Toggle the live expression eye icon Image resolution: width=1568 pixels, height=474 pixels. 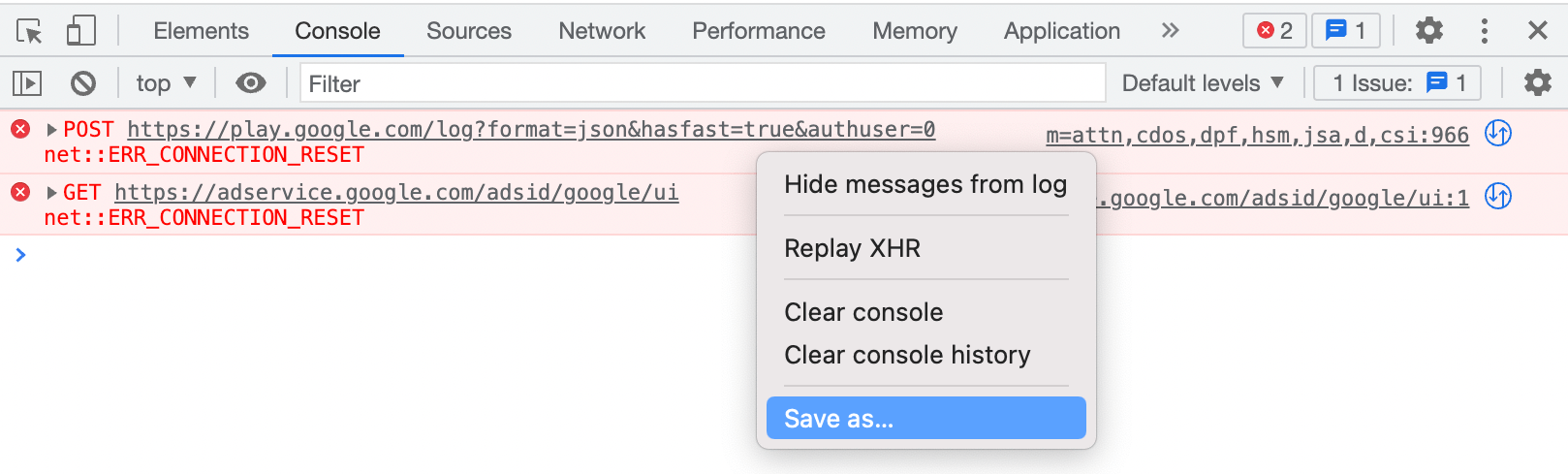[251, 83]
